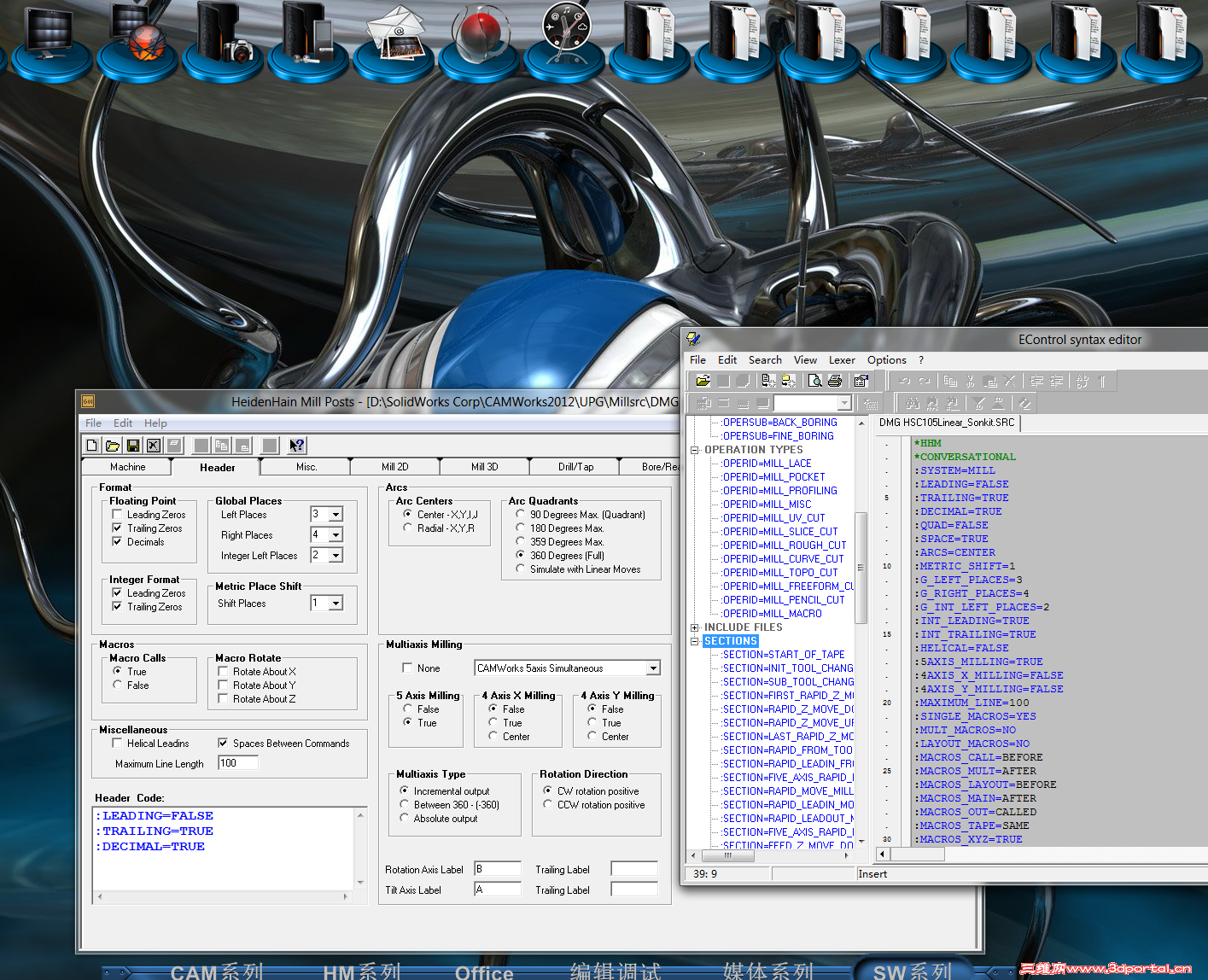Open the CAMWorks 5axis Simultaneous dropdown
The width and height of the screenshot is (1208, 980).
tap(653, 668)
